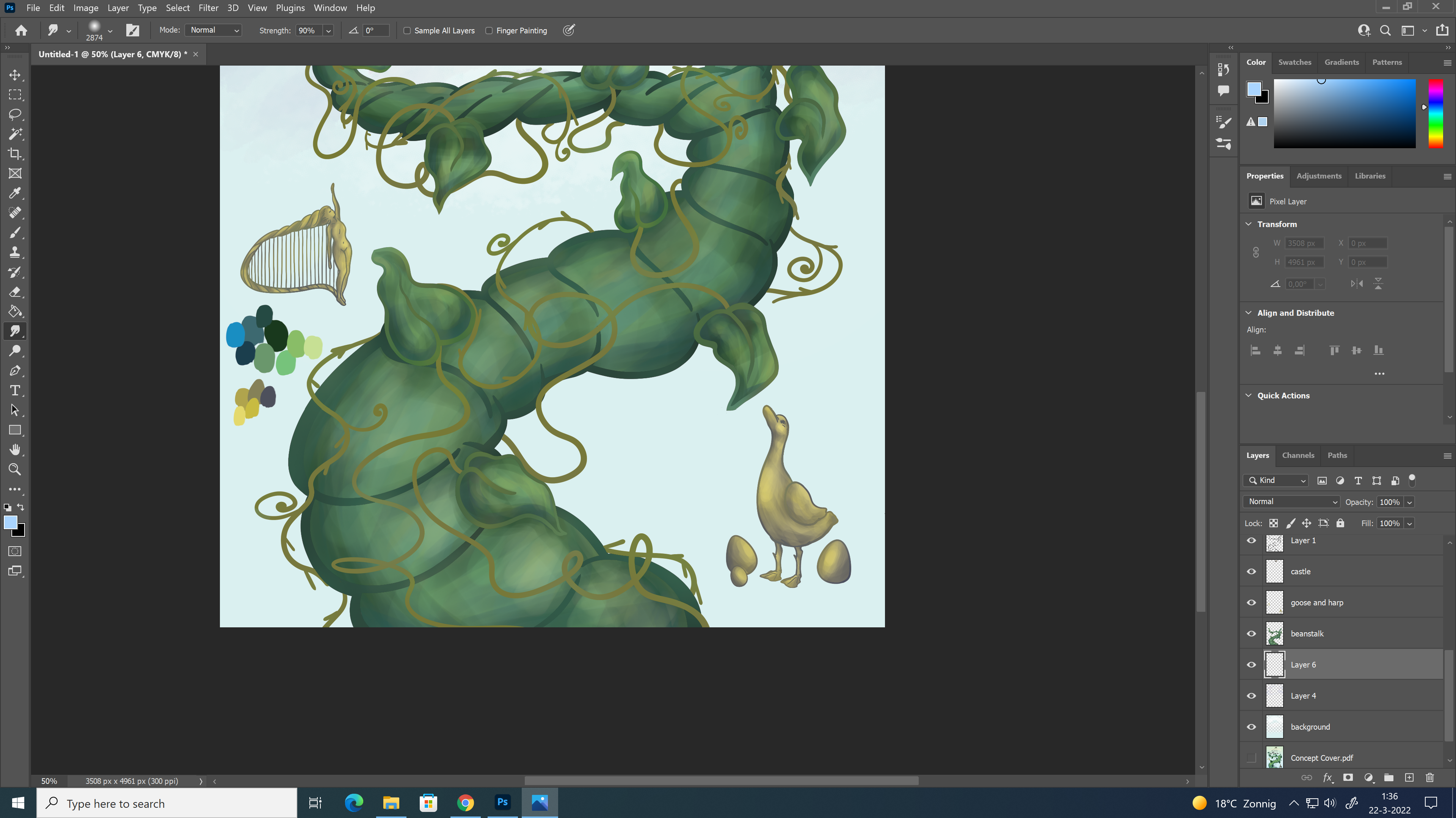Click the foreground color swatch in Color panel
Viewport: 1456px width, 818px height.
pos(1254,89)
